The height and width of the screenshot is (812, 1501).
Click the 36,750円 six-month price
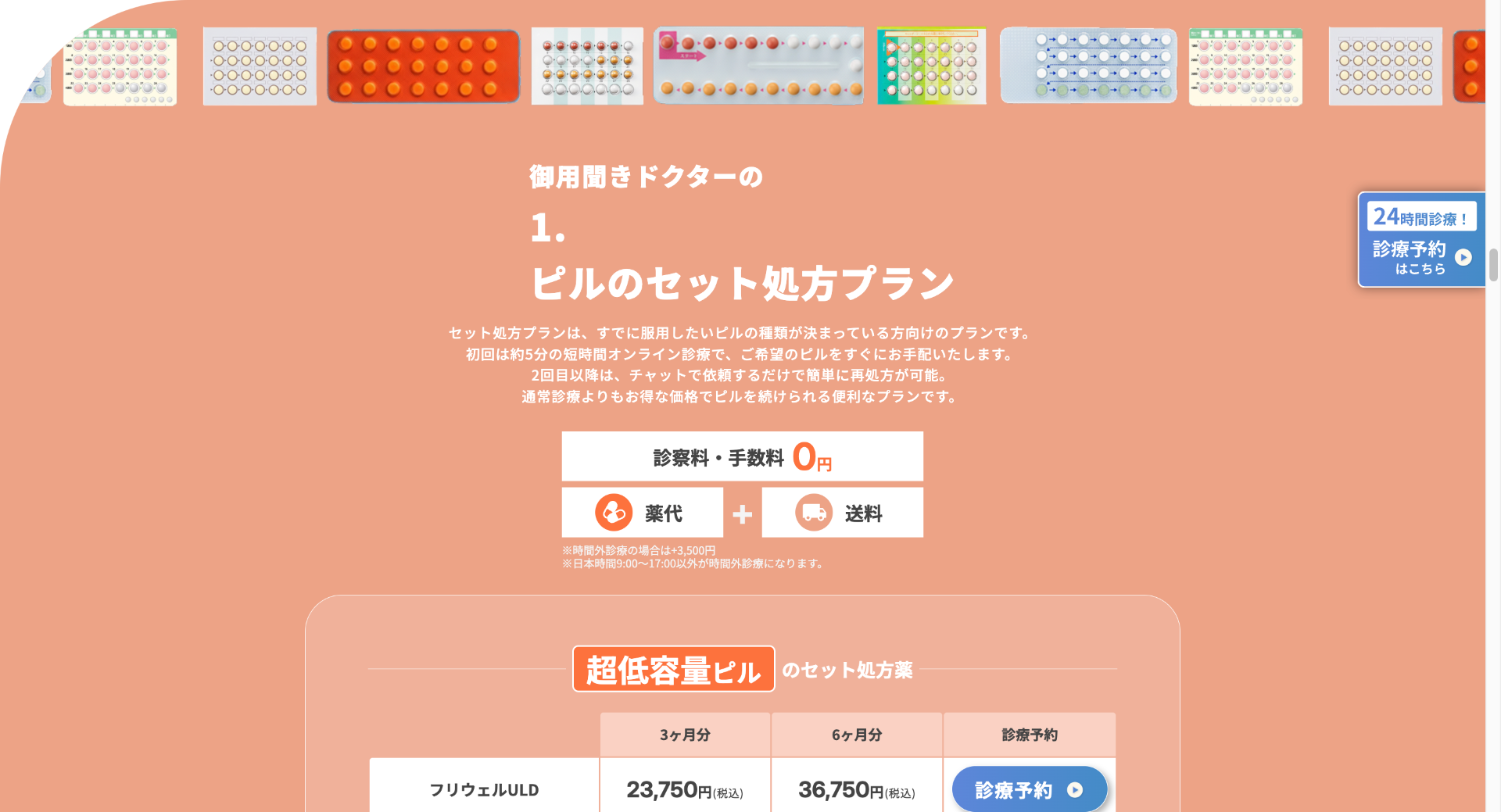(x=857, y=790)
